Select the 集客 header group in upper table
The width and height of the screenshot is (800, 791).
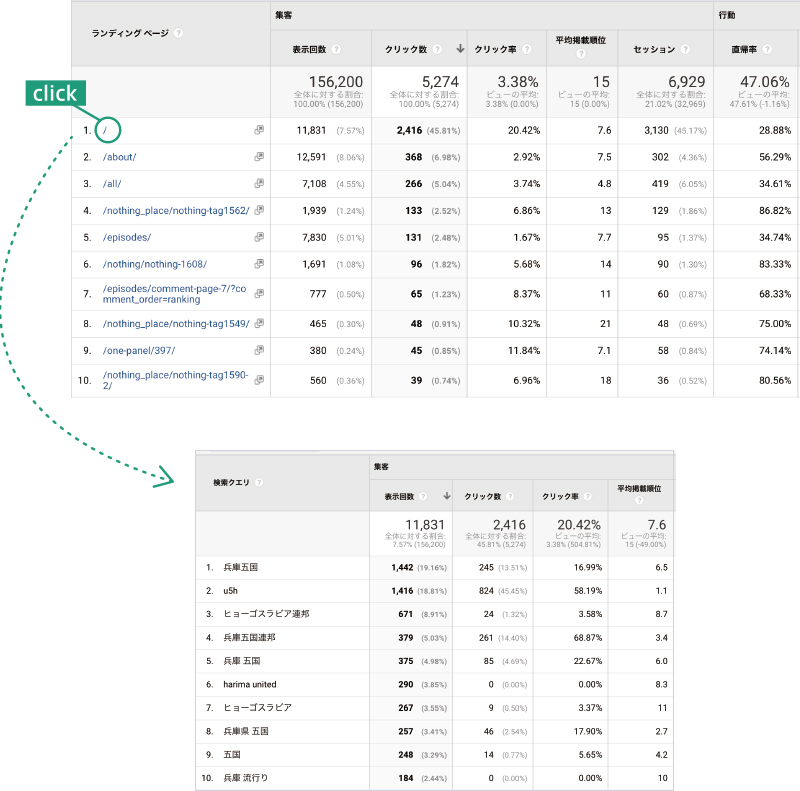[284, 15]
